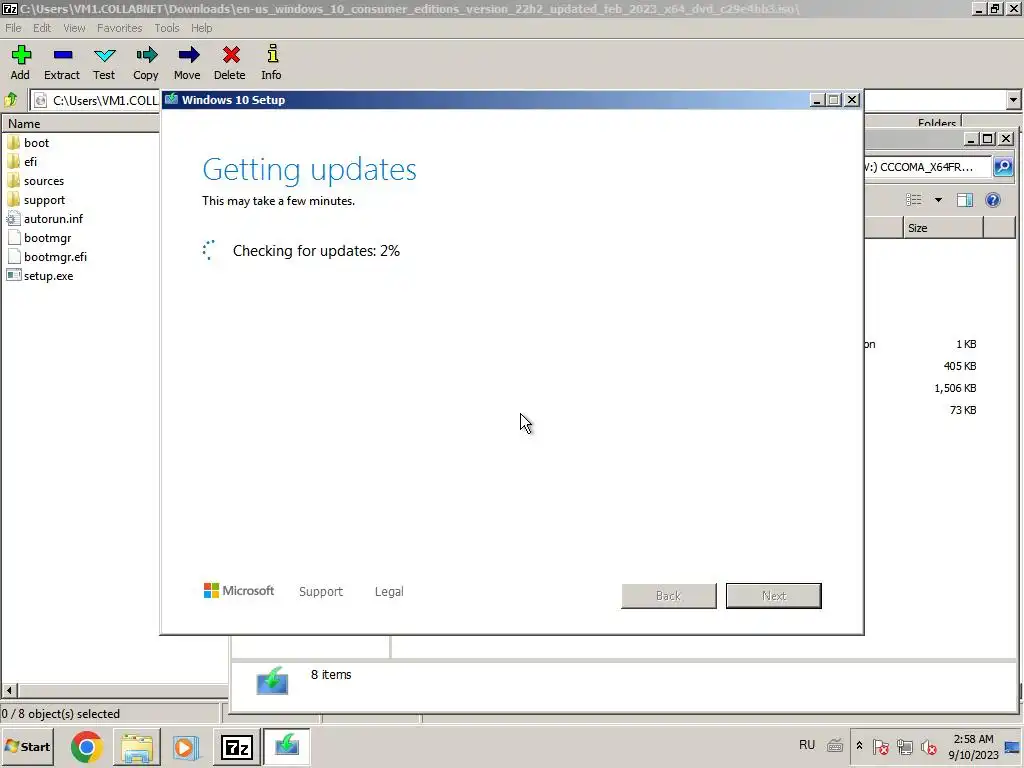Sort by the Name column header
The image size is (1024, 768).
[80, 123]
